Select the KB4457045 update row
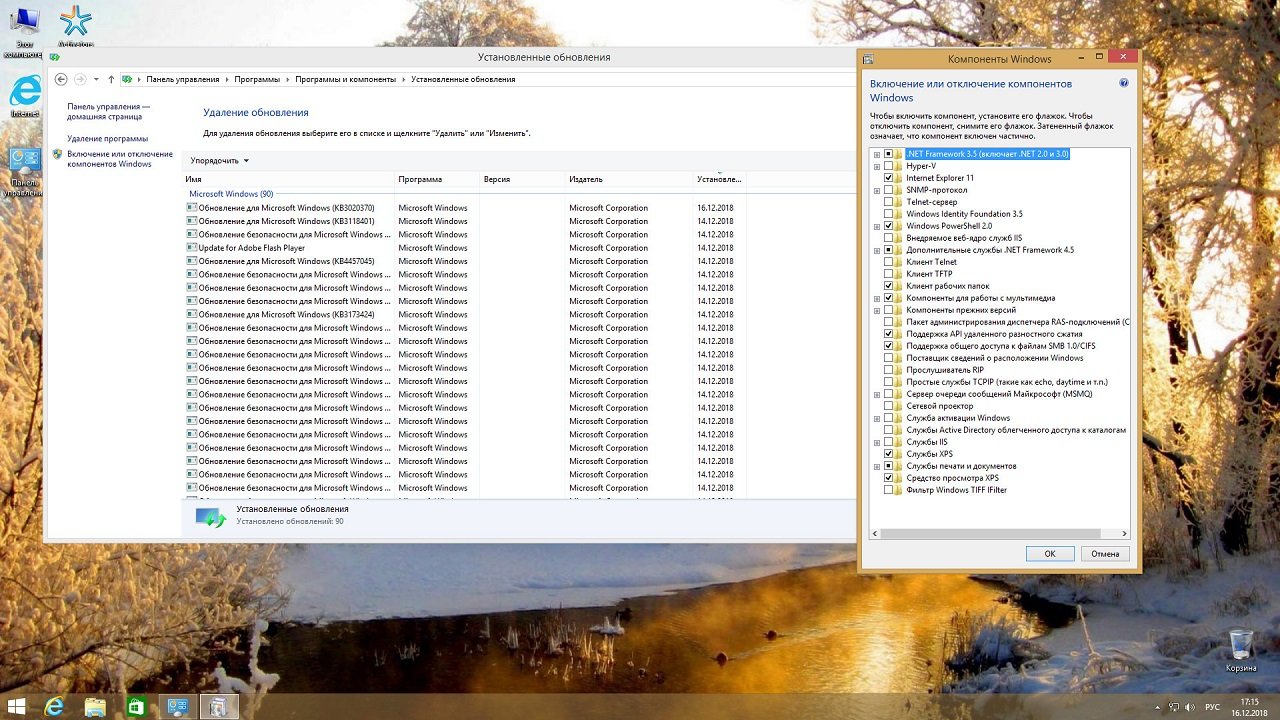The width and height of the screenshot is (1280, 720). 464,261
